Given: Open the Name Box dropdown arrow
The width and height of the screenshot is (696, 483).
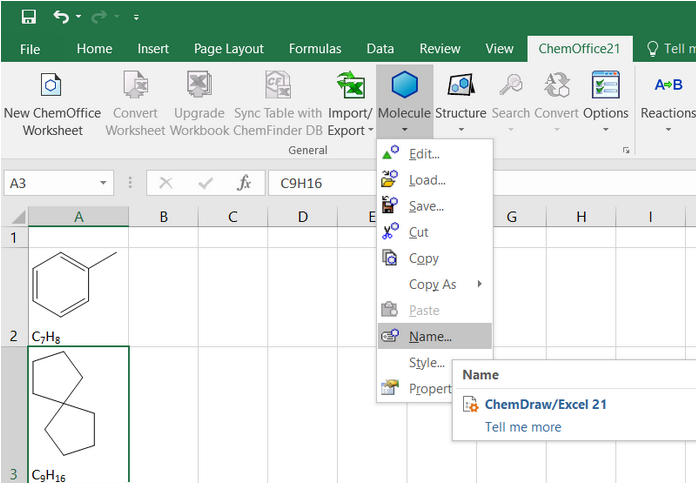Looking at the screenshot, I should click(x=103, y=183).
